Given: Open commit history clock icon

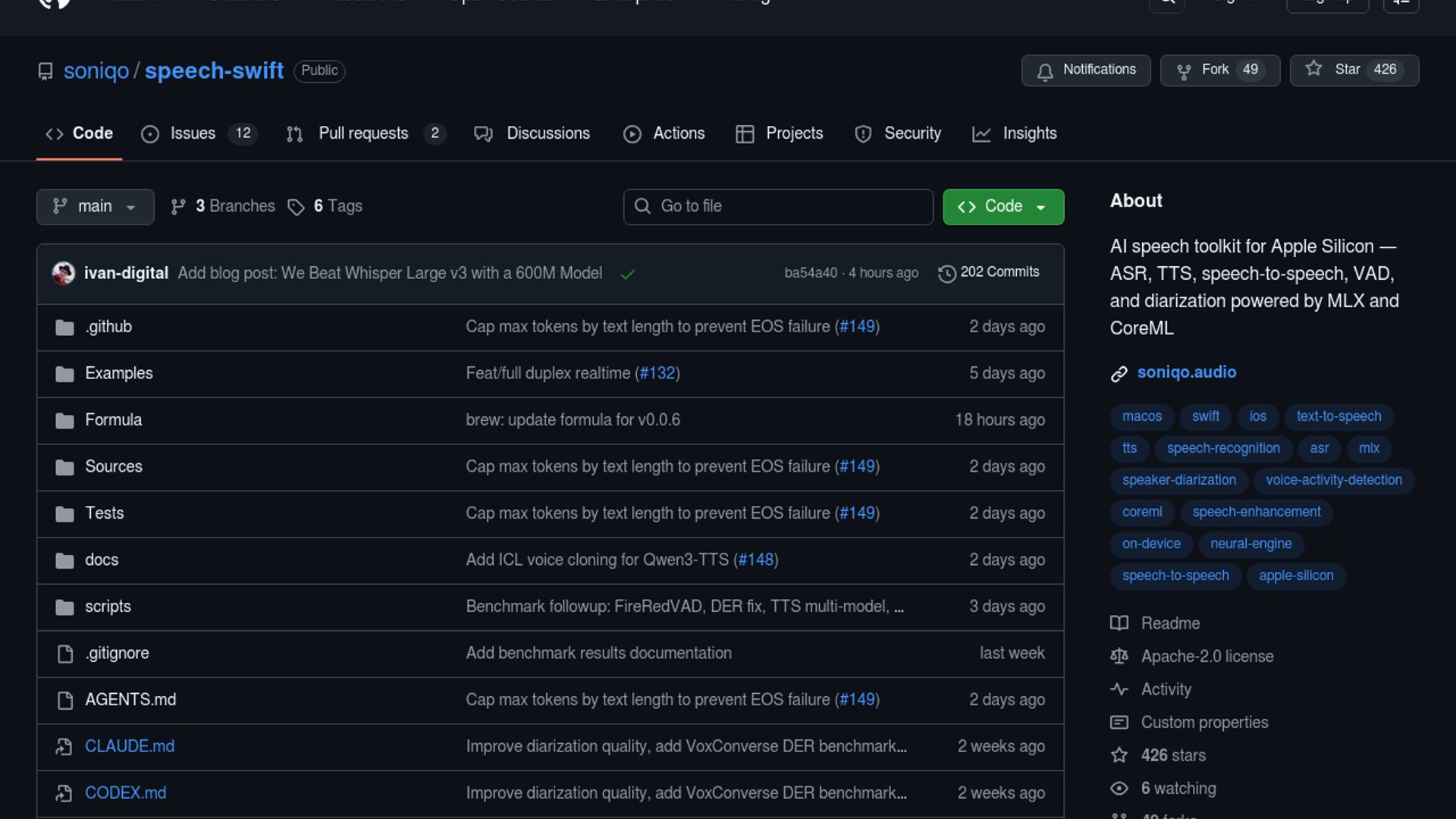Looking at the screenshot, I should [x=946, y=273].
